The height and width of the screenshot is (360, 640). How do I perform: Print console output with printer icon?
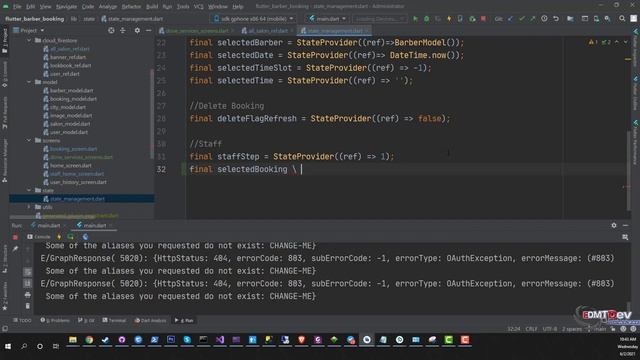(x=27, y=295)
